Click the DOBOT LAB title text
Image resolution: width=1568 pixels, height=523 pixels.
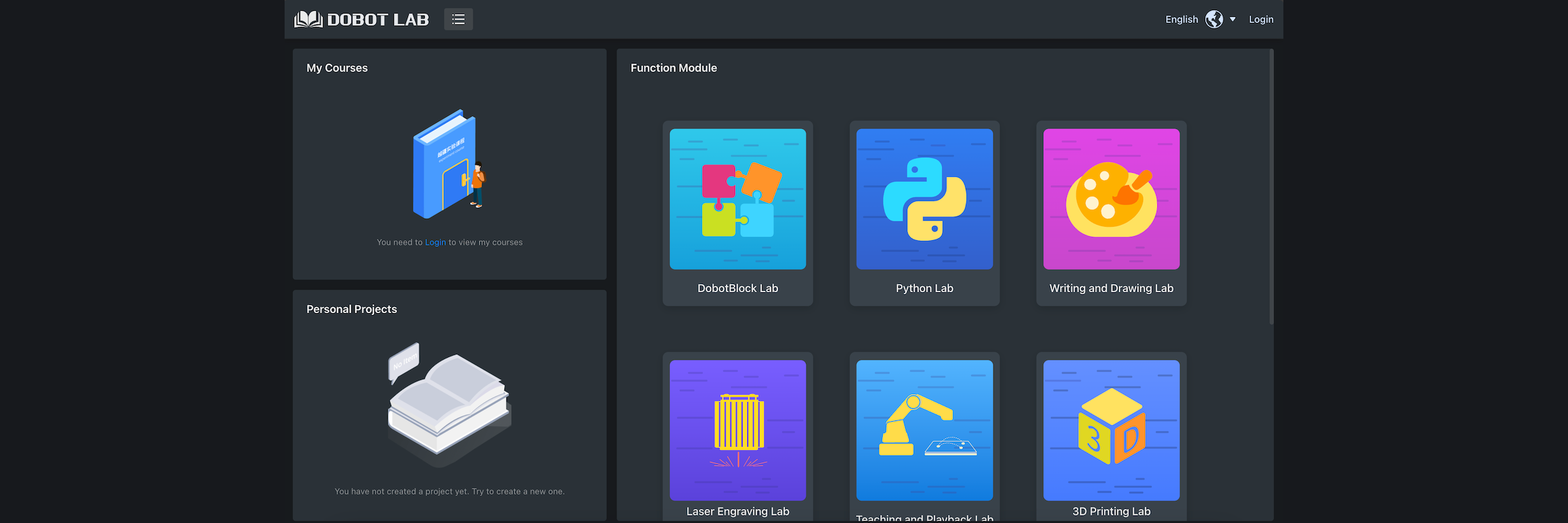(x=378, y=20)
